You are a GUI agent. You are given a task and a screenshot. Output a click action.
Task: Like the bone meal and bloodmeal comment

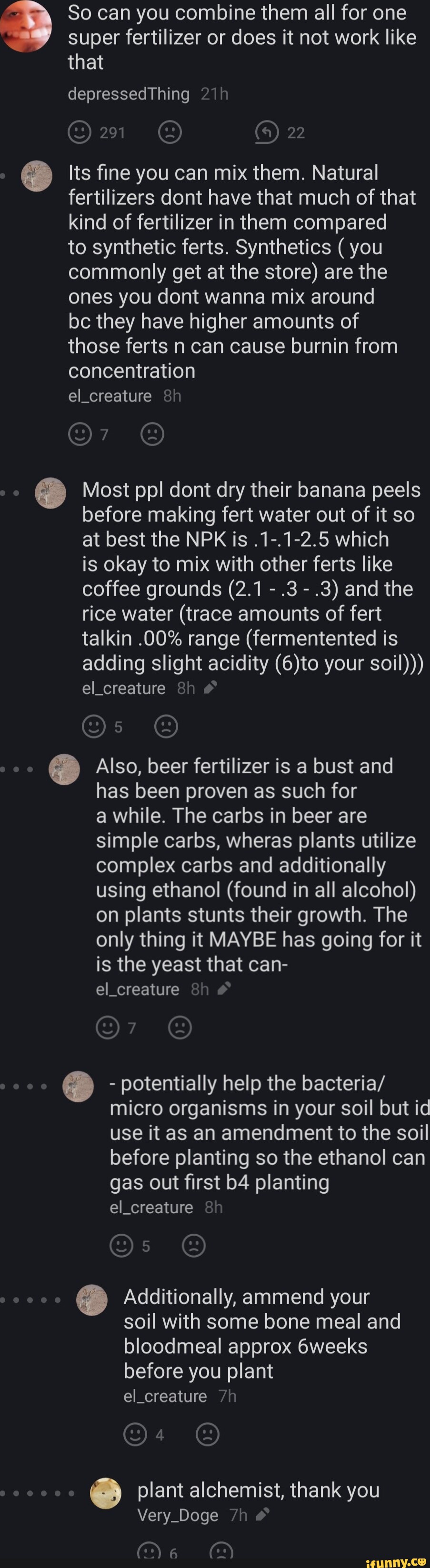coord(135,1434)
